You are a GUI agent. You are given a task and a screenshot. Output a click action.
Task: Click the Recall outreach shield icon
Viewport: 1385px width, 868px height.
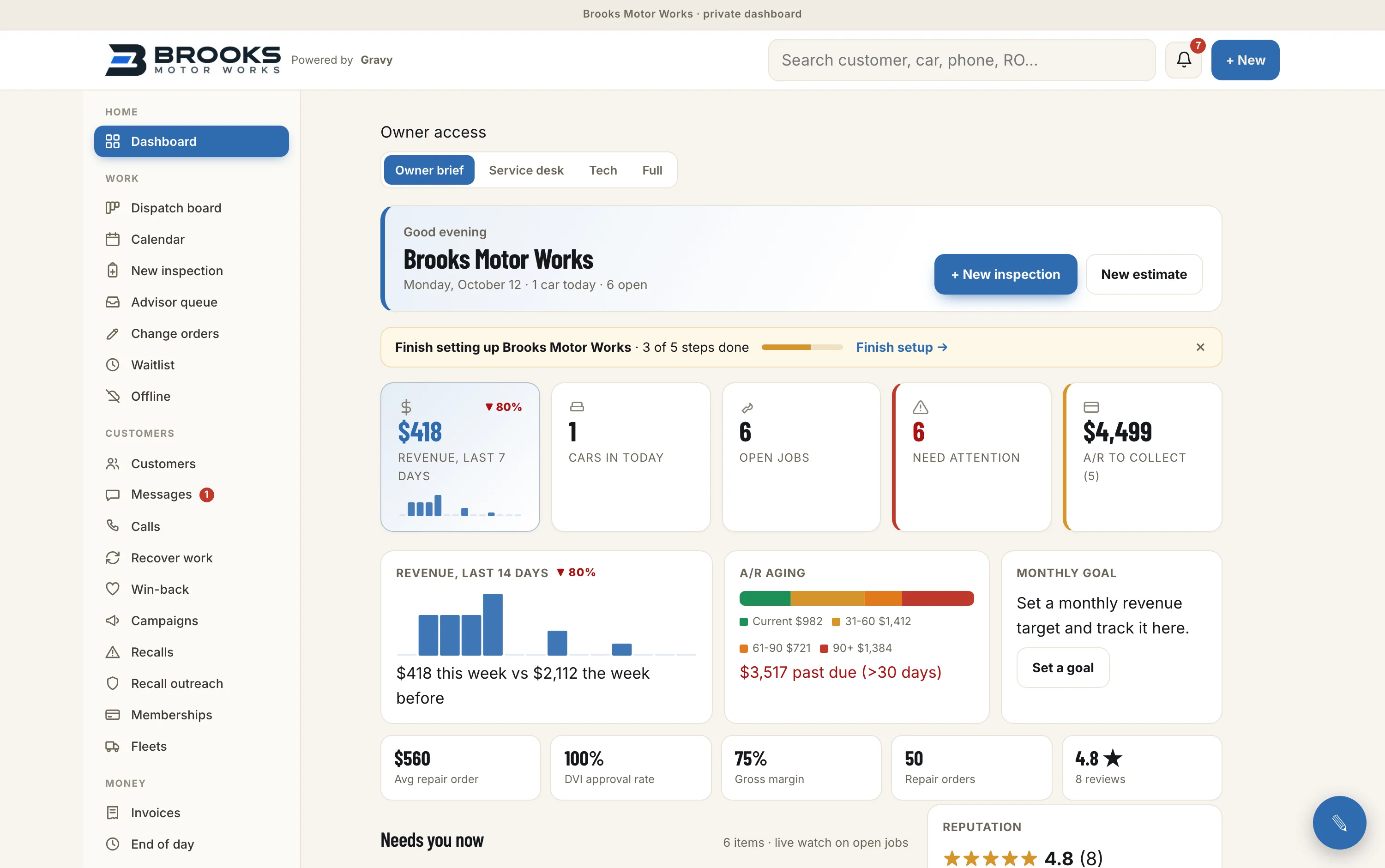tap(113, 683)
